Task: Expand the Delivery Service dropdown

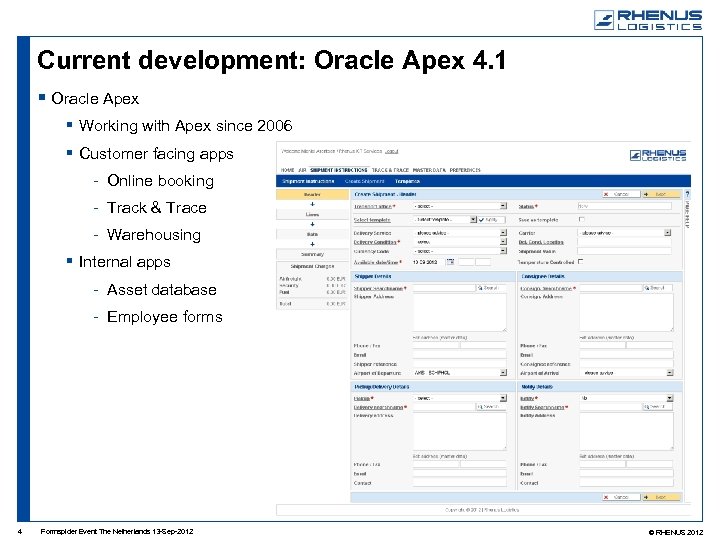Action: (460, 233)
